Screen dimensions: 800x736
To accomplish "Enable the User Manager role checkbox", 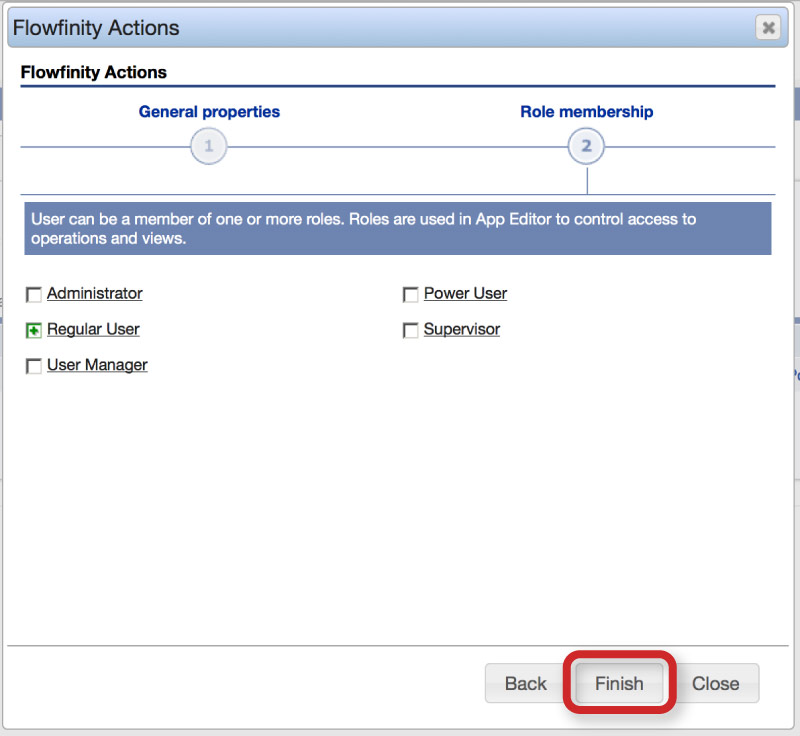I will (34, 366).
